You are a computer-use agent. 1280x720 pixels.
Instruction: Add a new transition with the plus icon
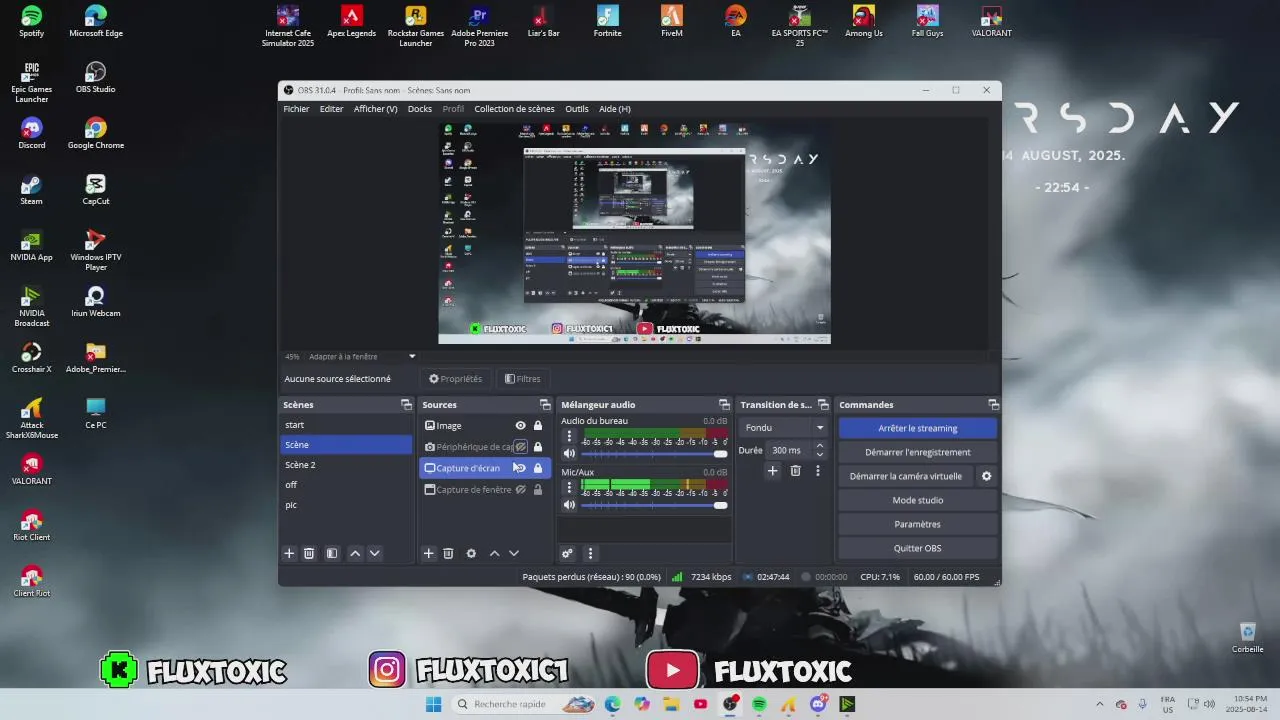(x=772, y=470)
